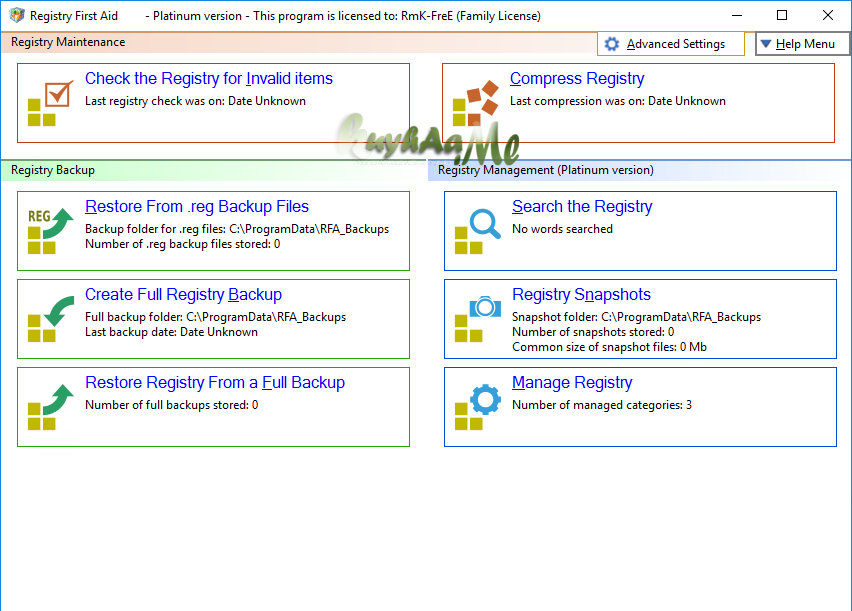The image size is (852, 611).
Task: Open the Help Menu dropdown arrow
Action: pos(765,44)
